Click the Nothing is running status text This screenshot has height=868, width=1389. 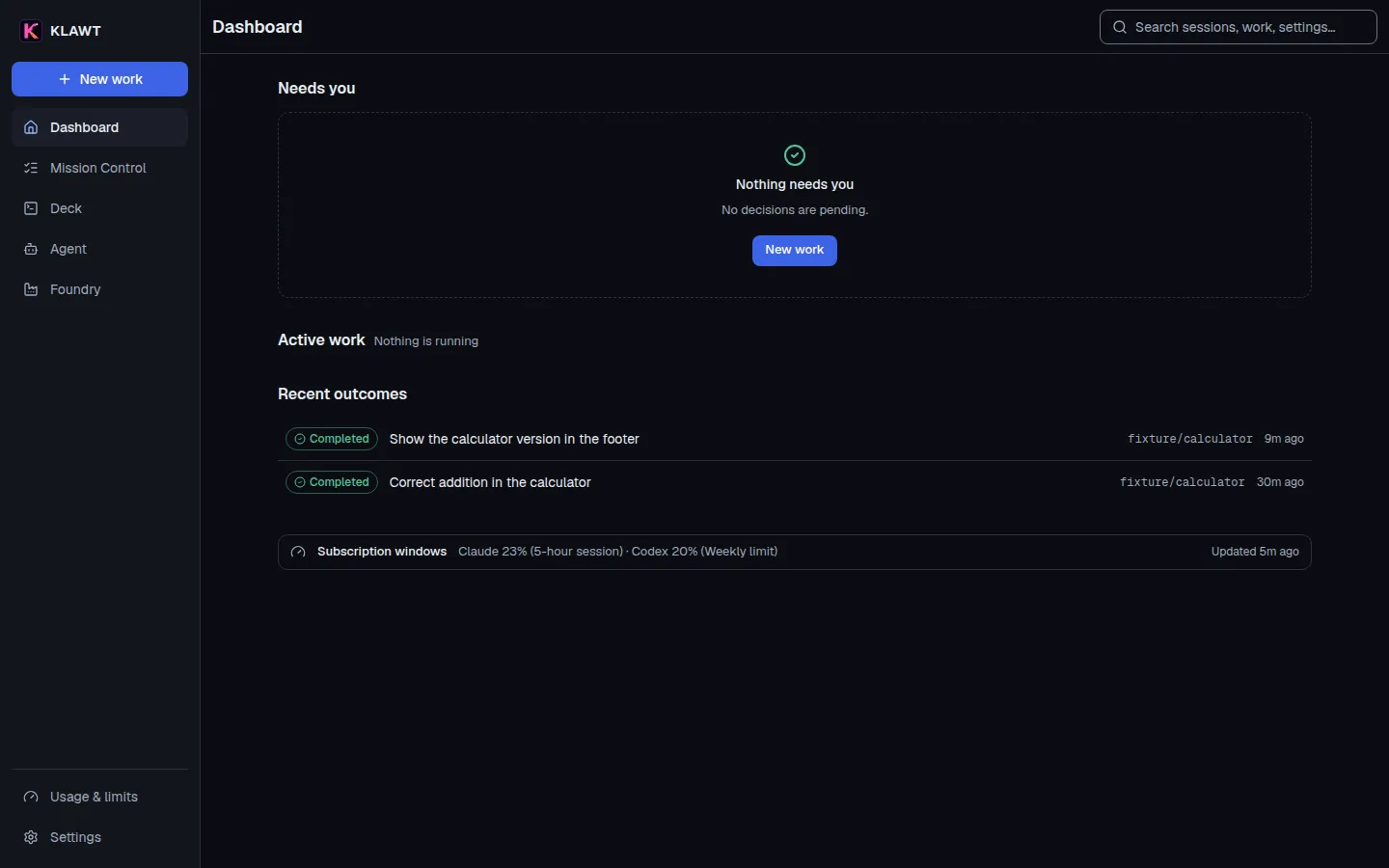[426, 341]
